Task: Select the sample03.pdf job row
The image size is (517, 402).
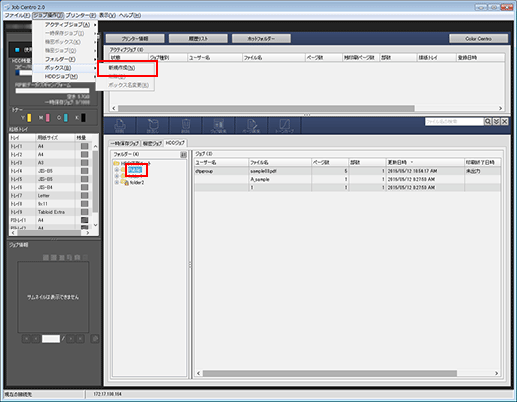Action: [347, 171]
